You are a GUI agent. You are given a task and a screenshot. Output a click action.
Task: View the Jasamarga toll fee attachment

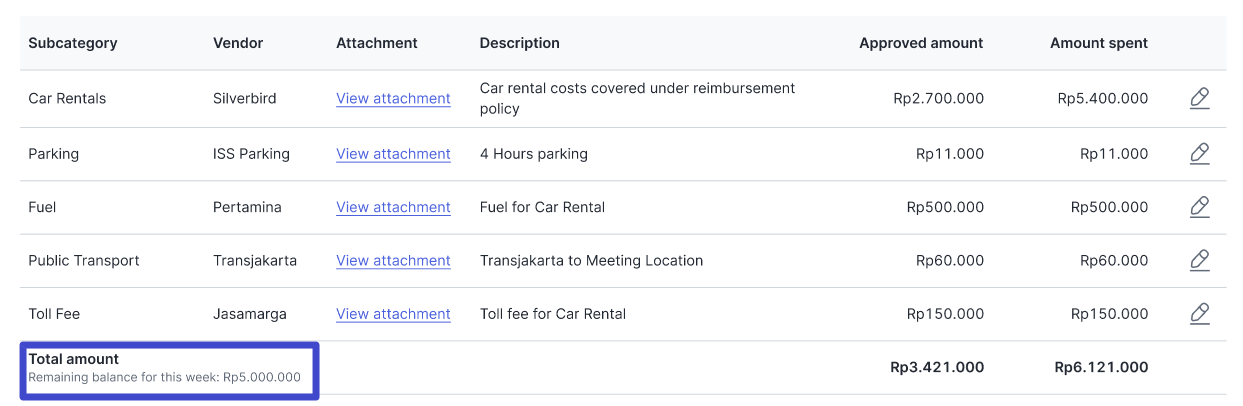[393, 314]
